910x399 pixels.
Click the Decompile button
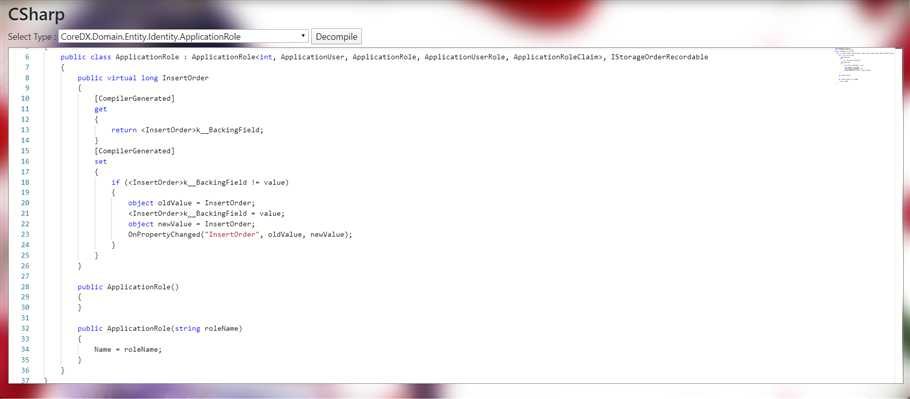(337, 37)
